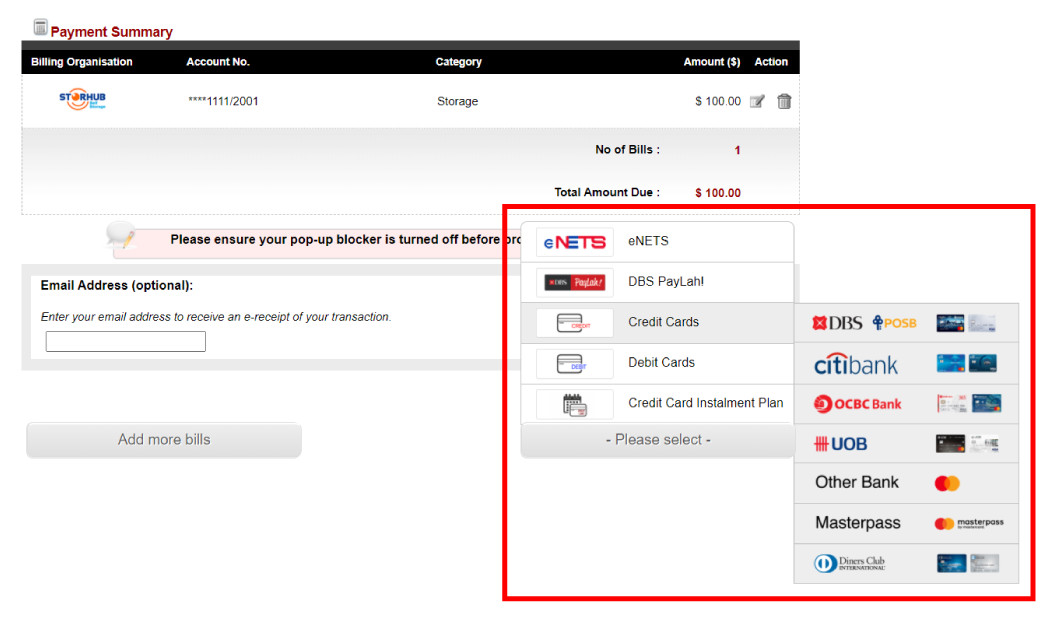Click the masterpass logo icon
This screenshot has width=1045, height=619.
(969, 524)
